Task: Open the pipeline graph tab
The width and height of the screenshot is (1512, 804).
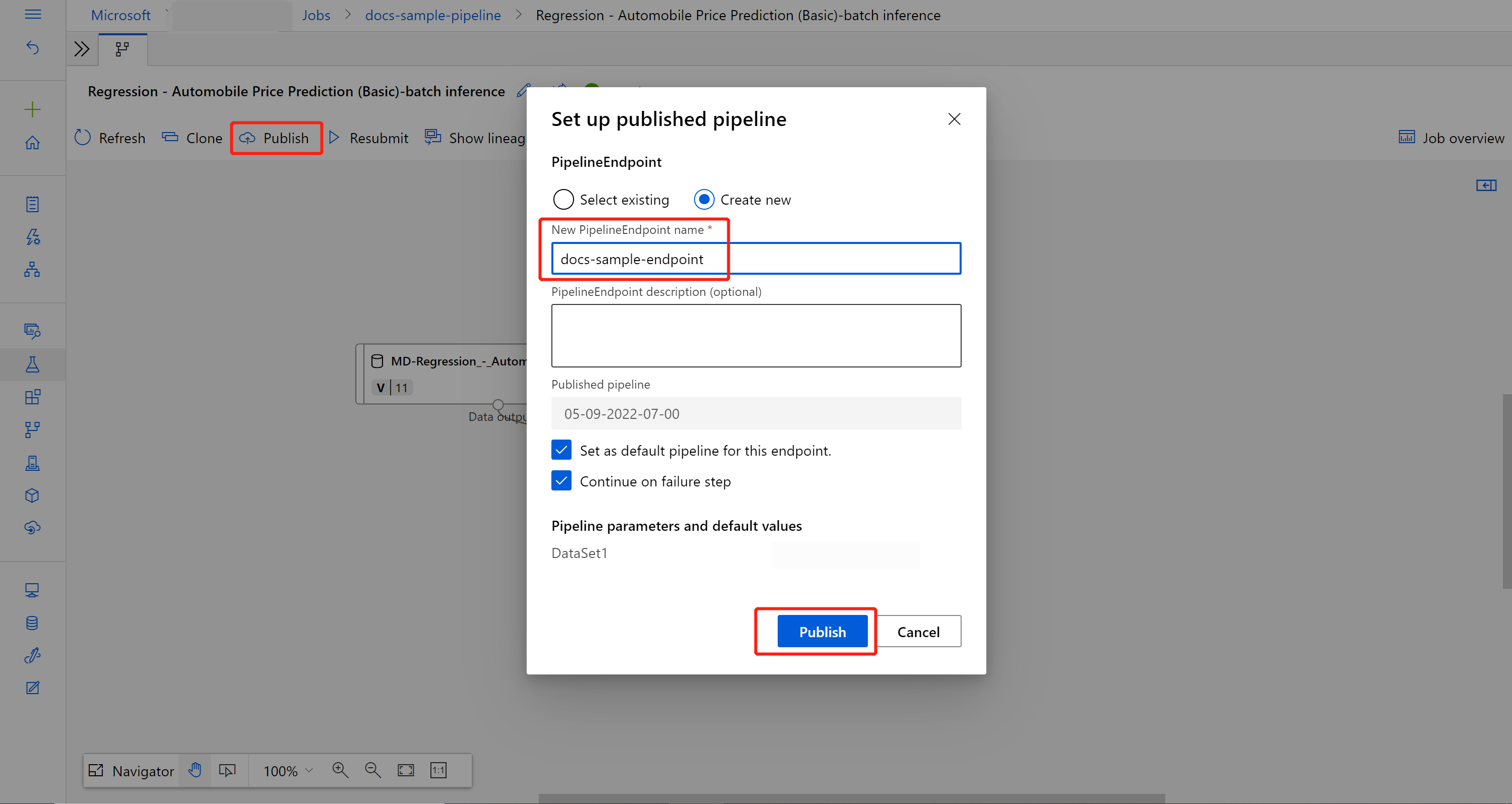Action: [122, 49]
